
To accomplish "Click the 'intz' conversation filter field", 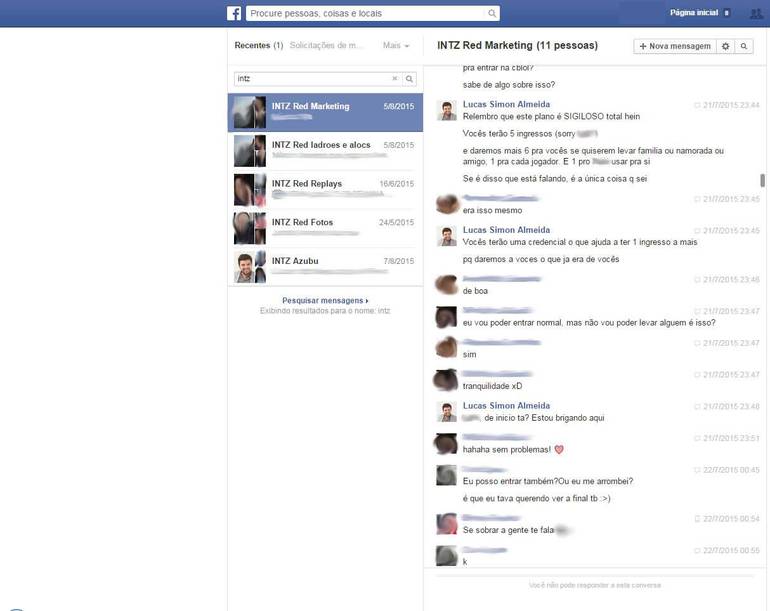I will point(312,79).
